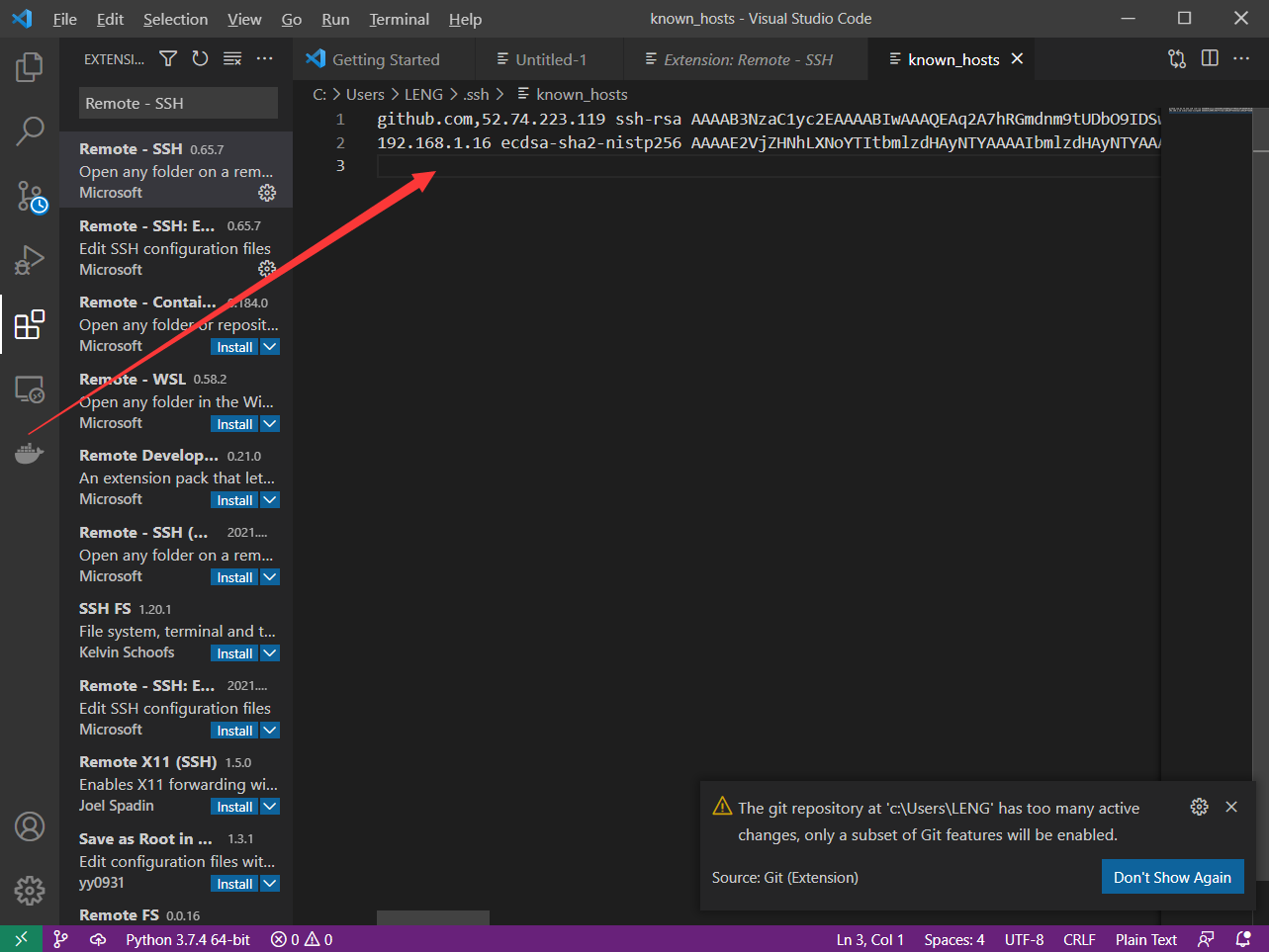Open the Search view icon

coord(30,130)
